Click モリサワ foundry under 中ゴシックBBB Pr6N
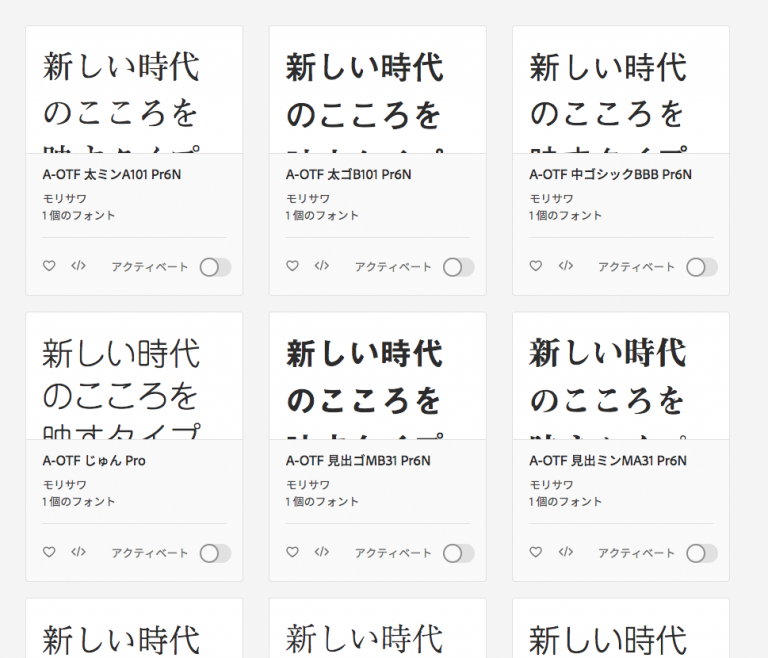Screen dimensions: 768x658 tap(551, 198)
